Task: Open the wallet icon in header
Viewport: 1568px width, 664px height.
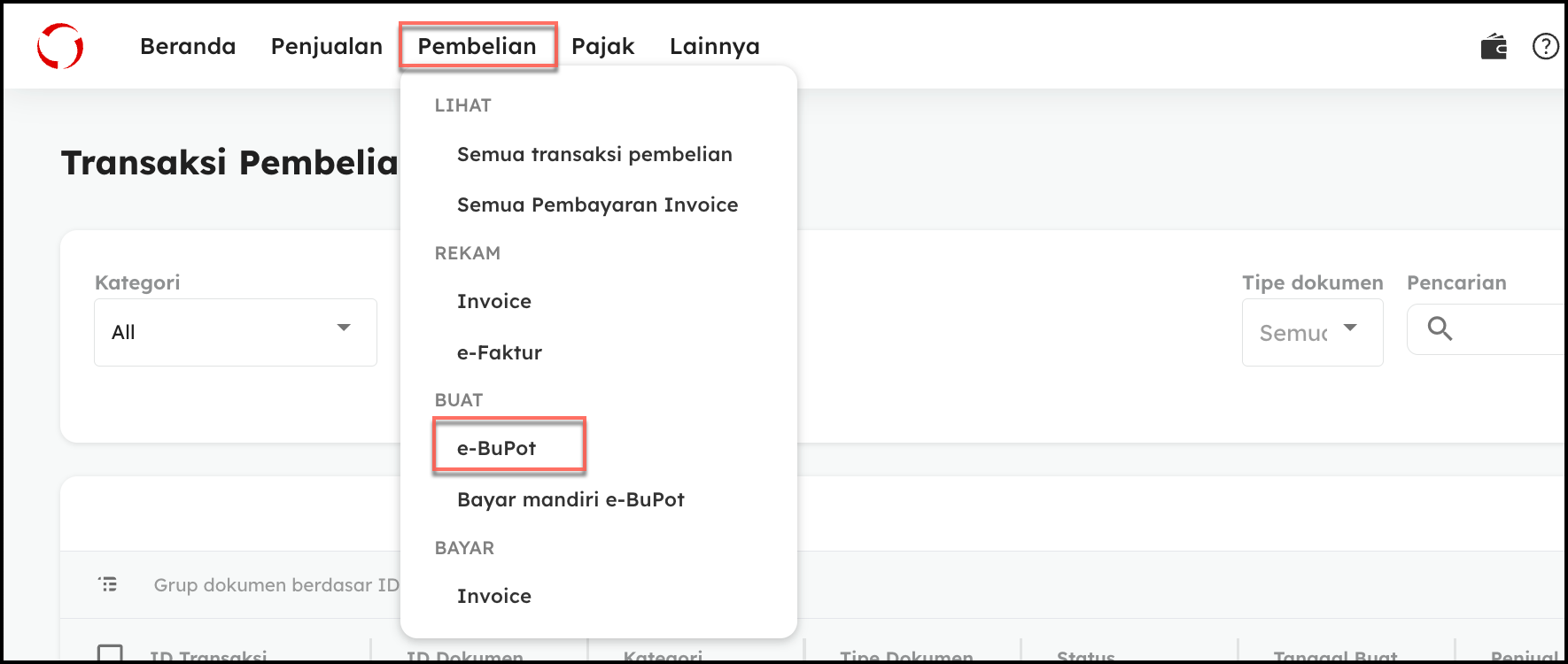Action: 1494,46
